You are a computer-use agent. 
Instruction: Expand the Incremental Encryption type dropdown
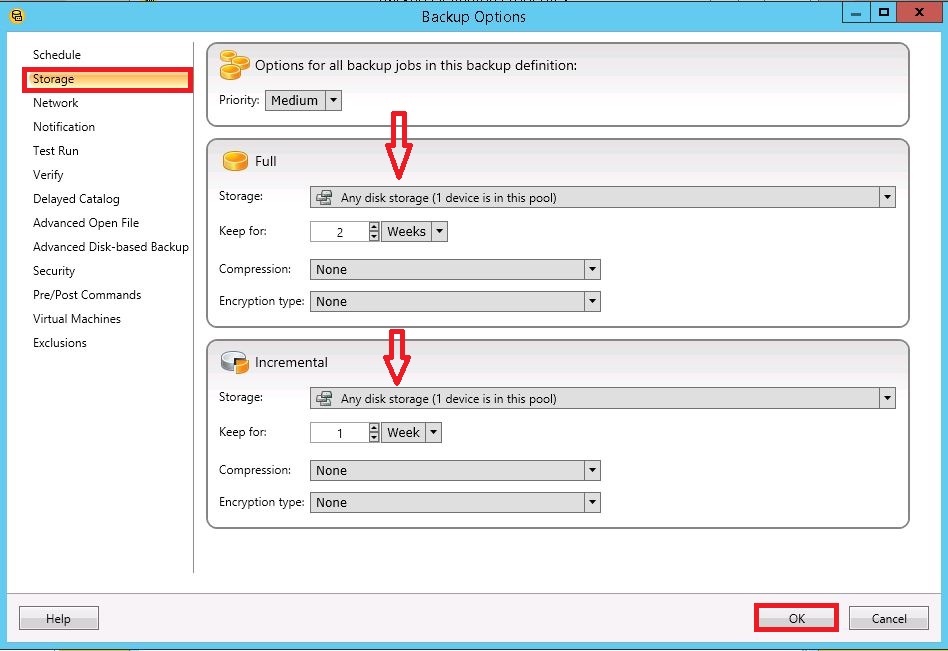click(x=592, y=502)
